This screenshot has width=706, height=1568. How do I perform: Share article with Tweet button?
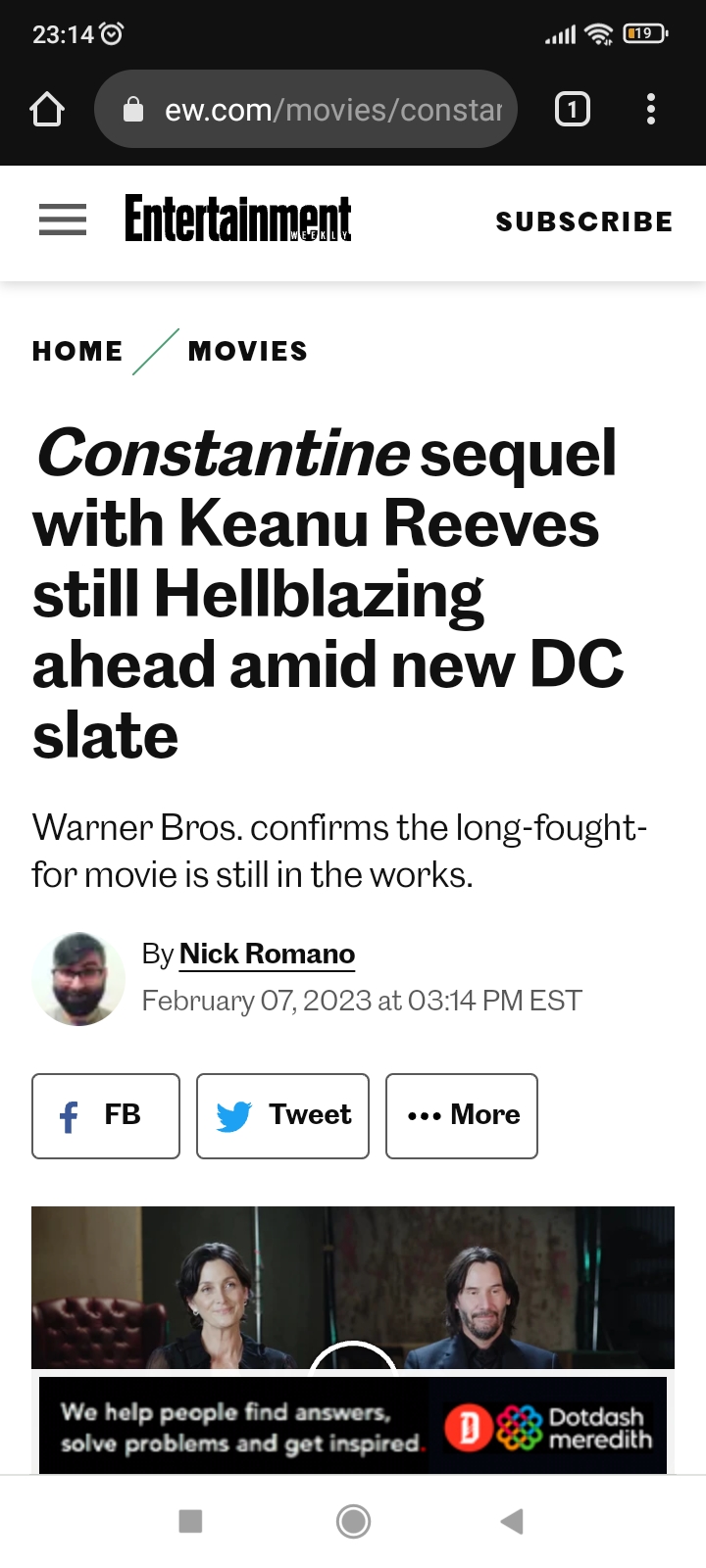click(x=282, y=1116)
